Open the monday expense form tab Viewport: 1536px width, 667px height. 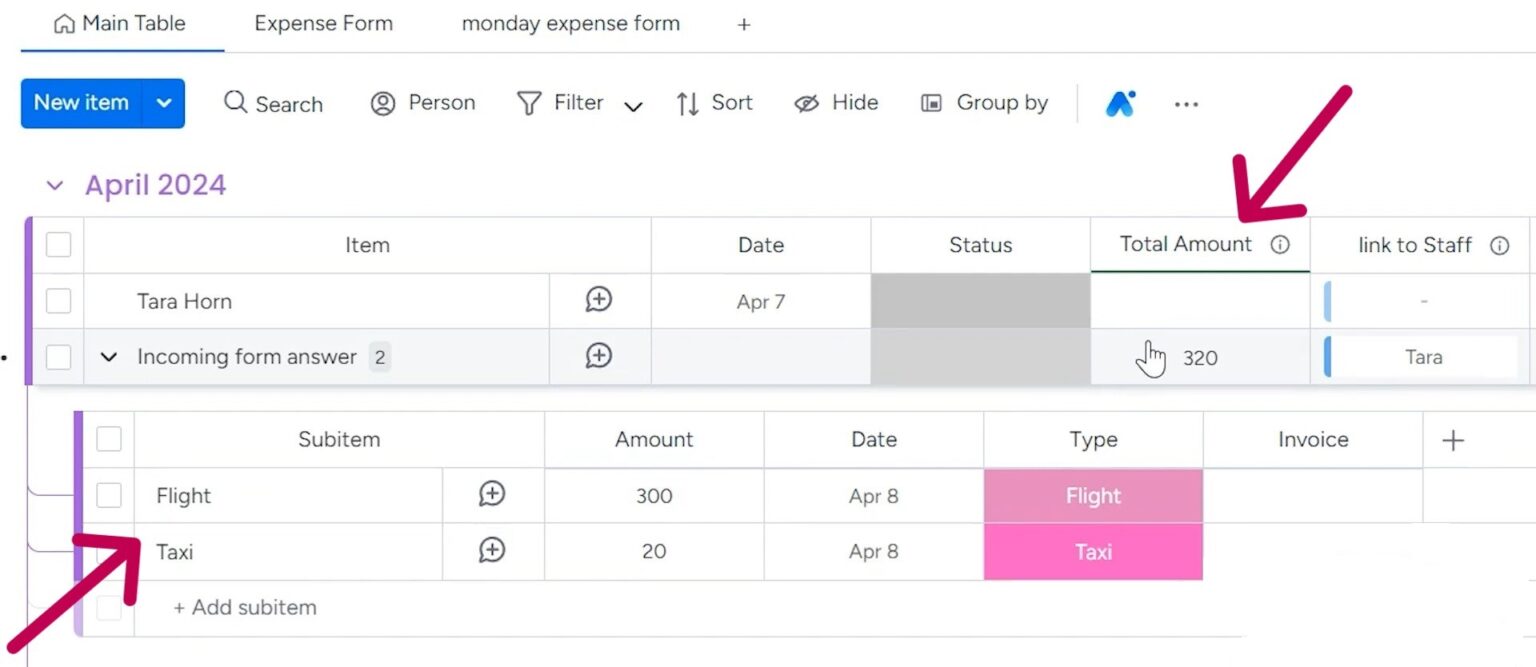click(x=570, y=23)
